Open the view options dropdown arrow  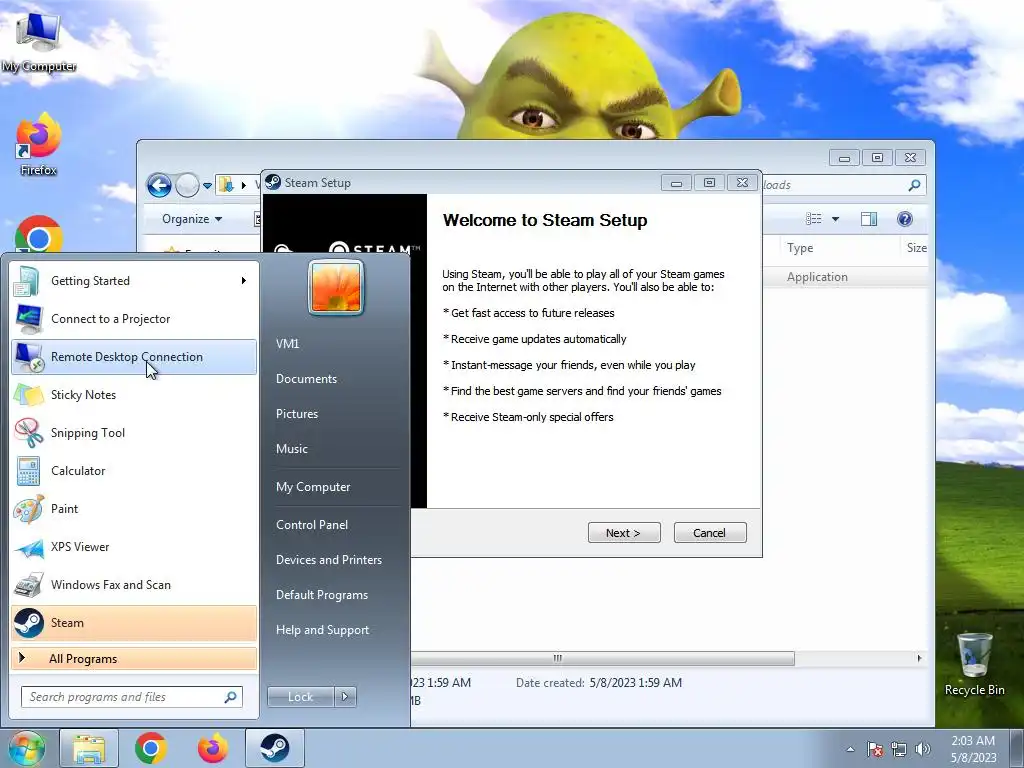[x=835, y=219]
